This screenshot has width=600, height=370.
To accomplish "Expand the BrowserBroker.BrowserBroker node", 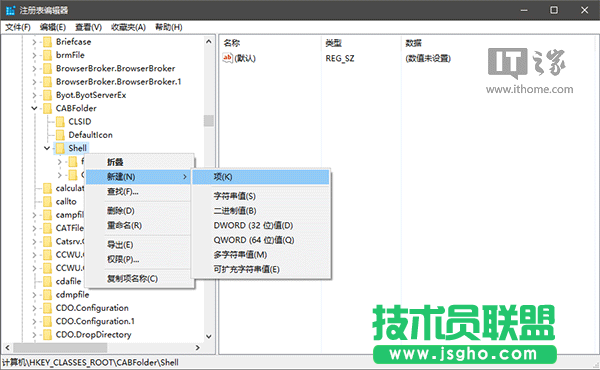I will click(x=34, y=69).
